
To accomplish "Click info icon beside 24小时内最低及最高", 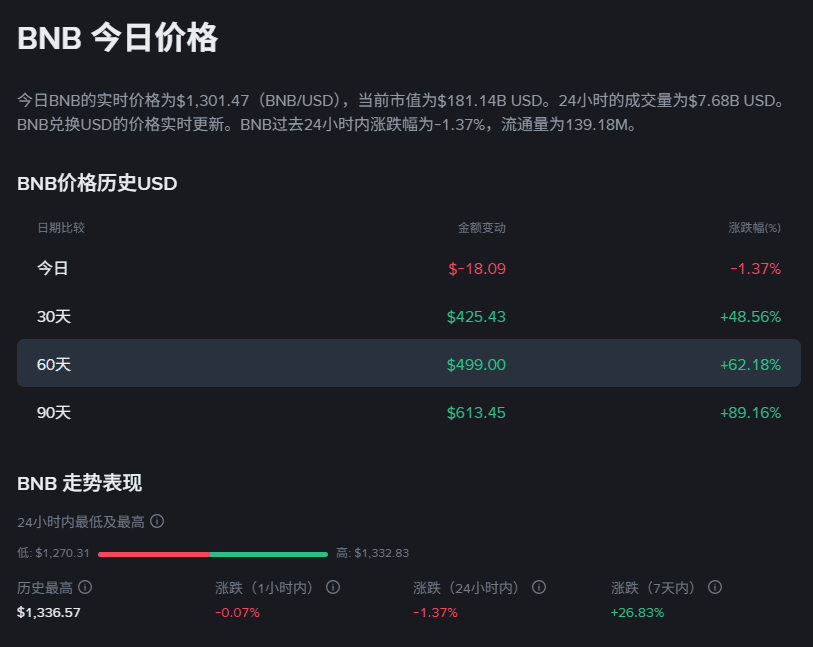I will pyautogui.click(x=157, y=521).
